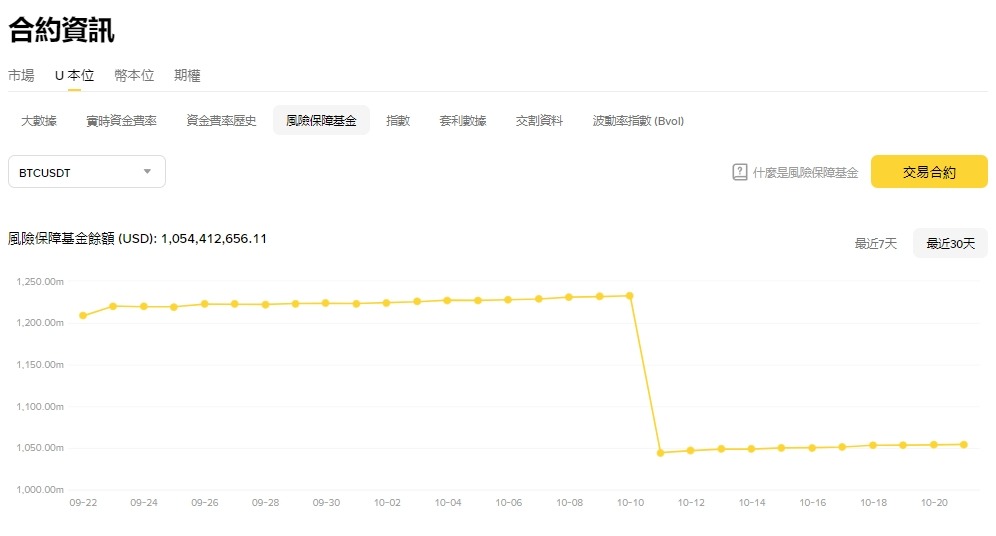Screen dimensions: 996x536
Task: Click the dropdown arrow in the BTCUSDT selector
Action: pos(147,172)
